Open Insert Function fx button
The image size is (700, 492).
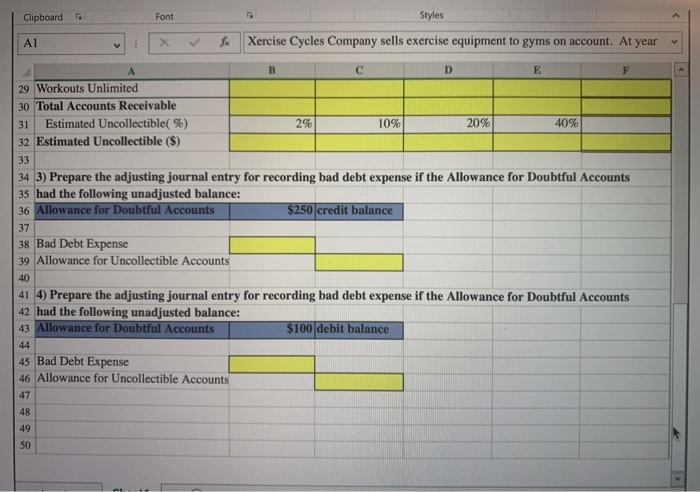tap(225, 42)
